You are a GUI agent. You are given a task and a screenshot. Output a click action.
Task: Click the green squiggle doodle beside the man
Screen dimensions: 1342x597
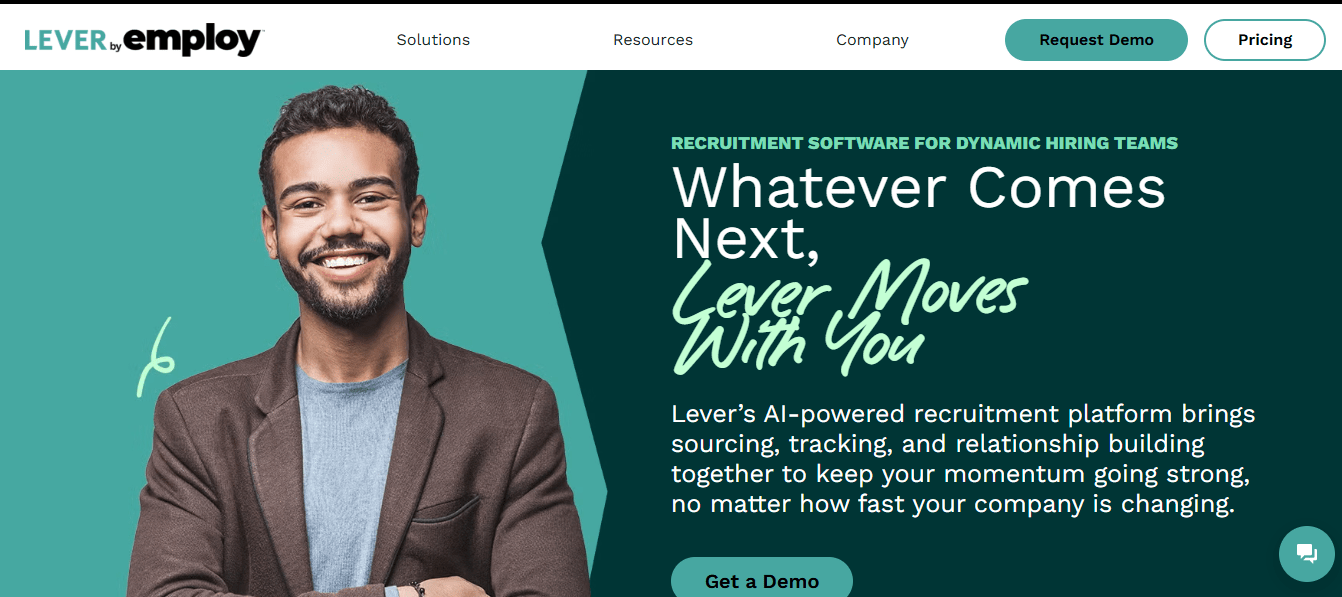(x=156, y=357)
